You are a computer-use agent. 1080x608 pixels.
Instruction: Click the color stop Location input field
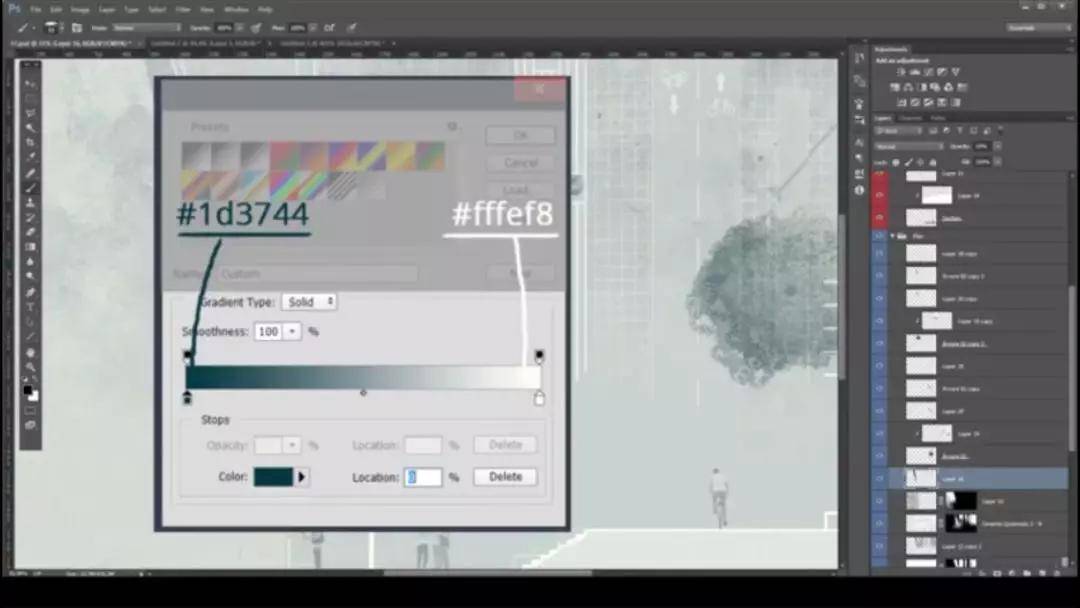[x=423, y=478]
